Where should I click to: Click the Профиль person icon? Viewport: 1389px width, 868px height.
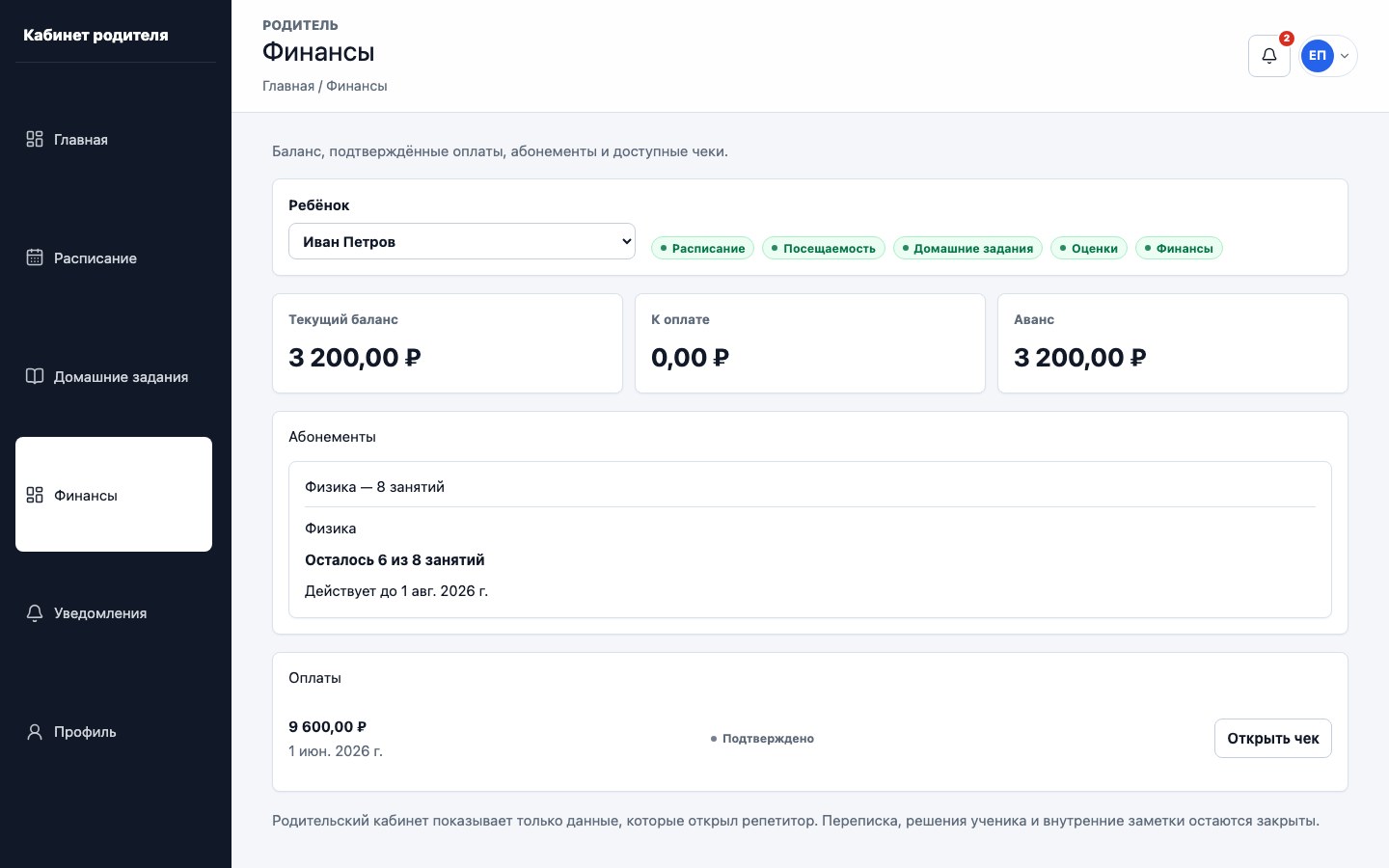click(35, 732)
